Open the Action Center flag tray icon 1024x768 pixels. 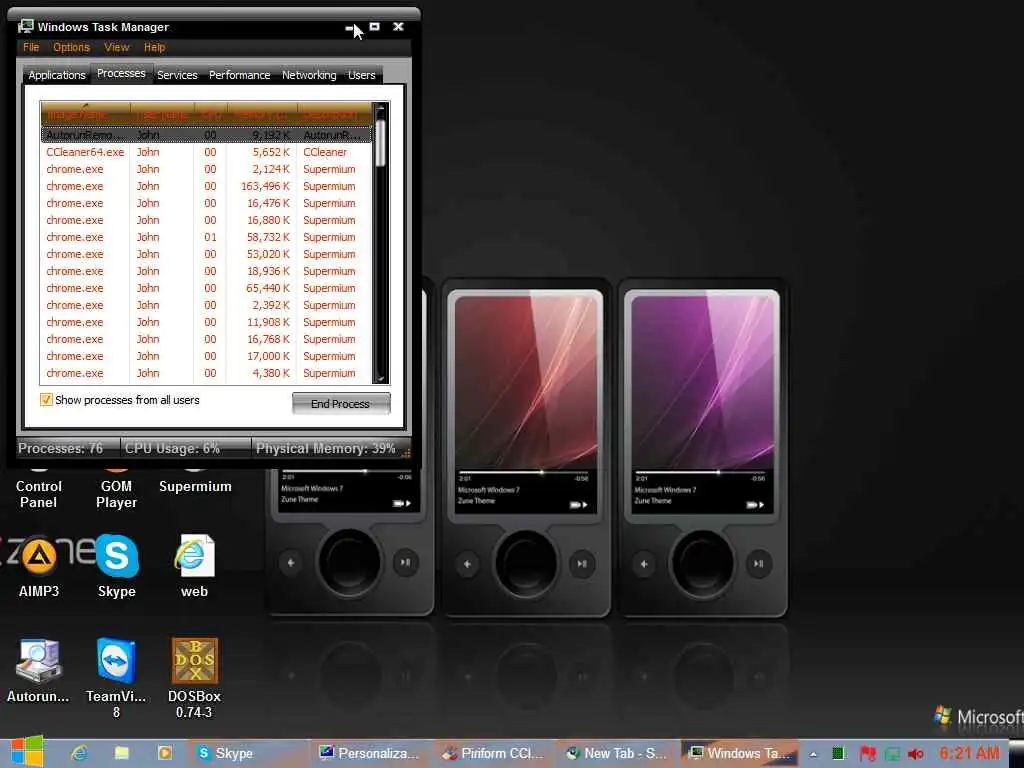(x=867, y=754)
